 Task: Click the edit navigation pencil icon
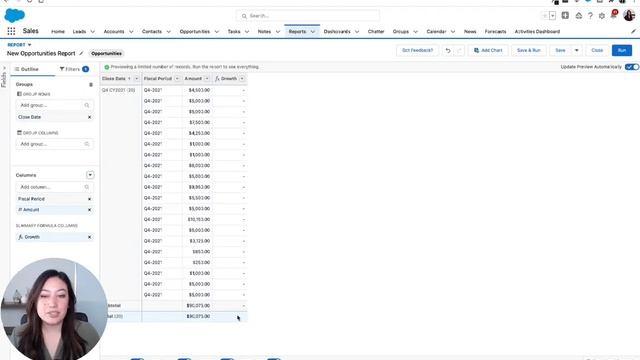633,31
